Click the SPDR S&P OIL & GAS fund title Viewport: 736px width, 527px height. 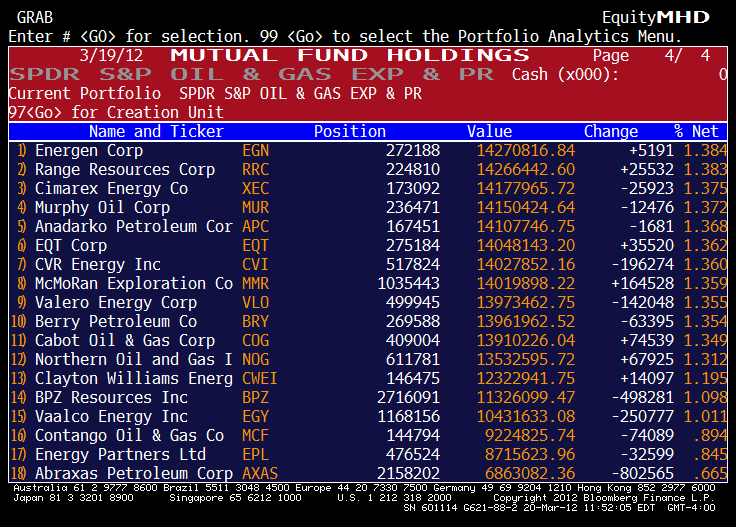click(252, 75)
